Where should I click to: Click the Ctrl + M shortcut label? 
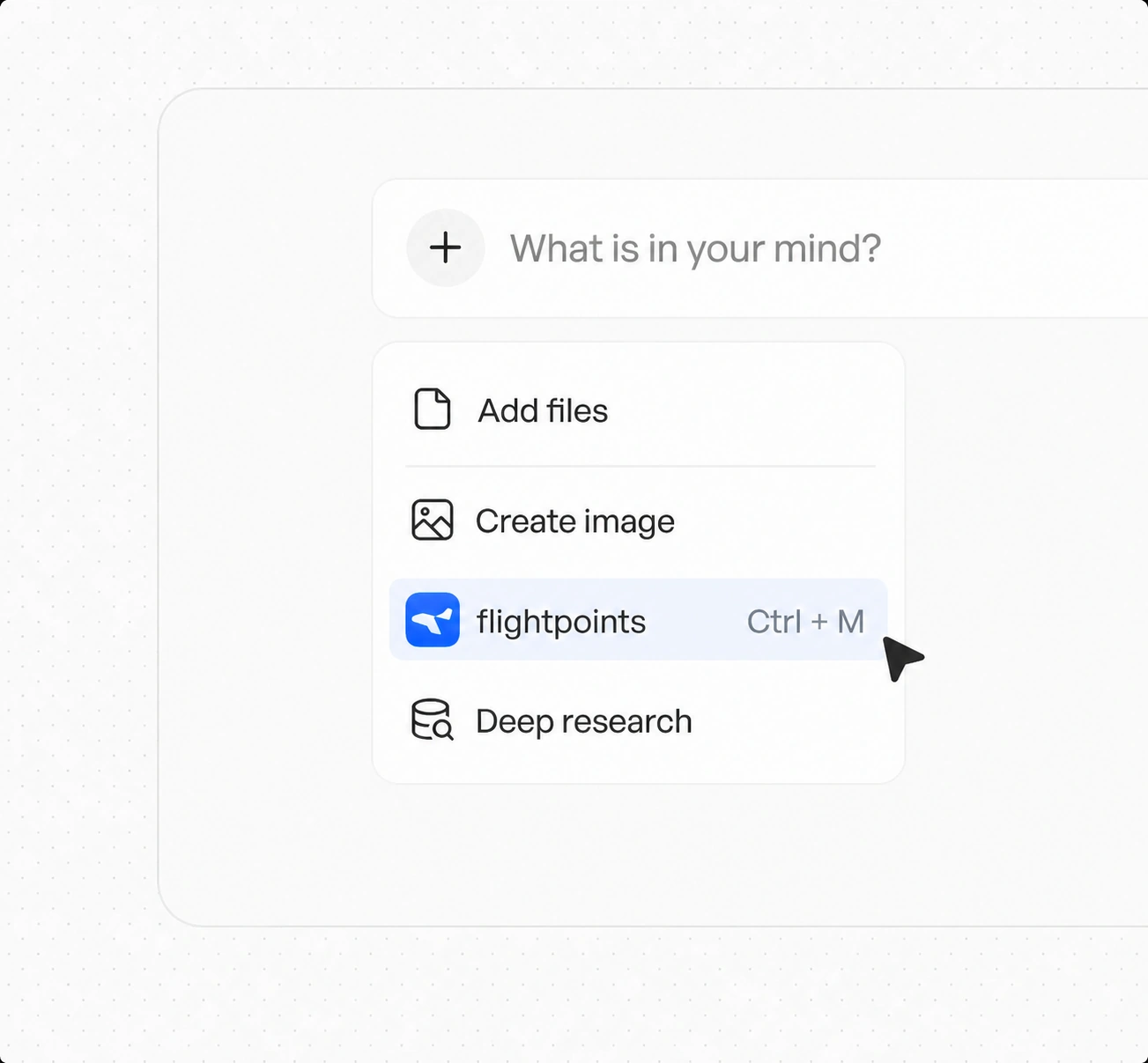coord(805,622)
